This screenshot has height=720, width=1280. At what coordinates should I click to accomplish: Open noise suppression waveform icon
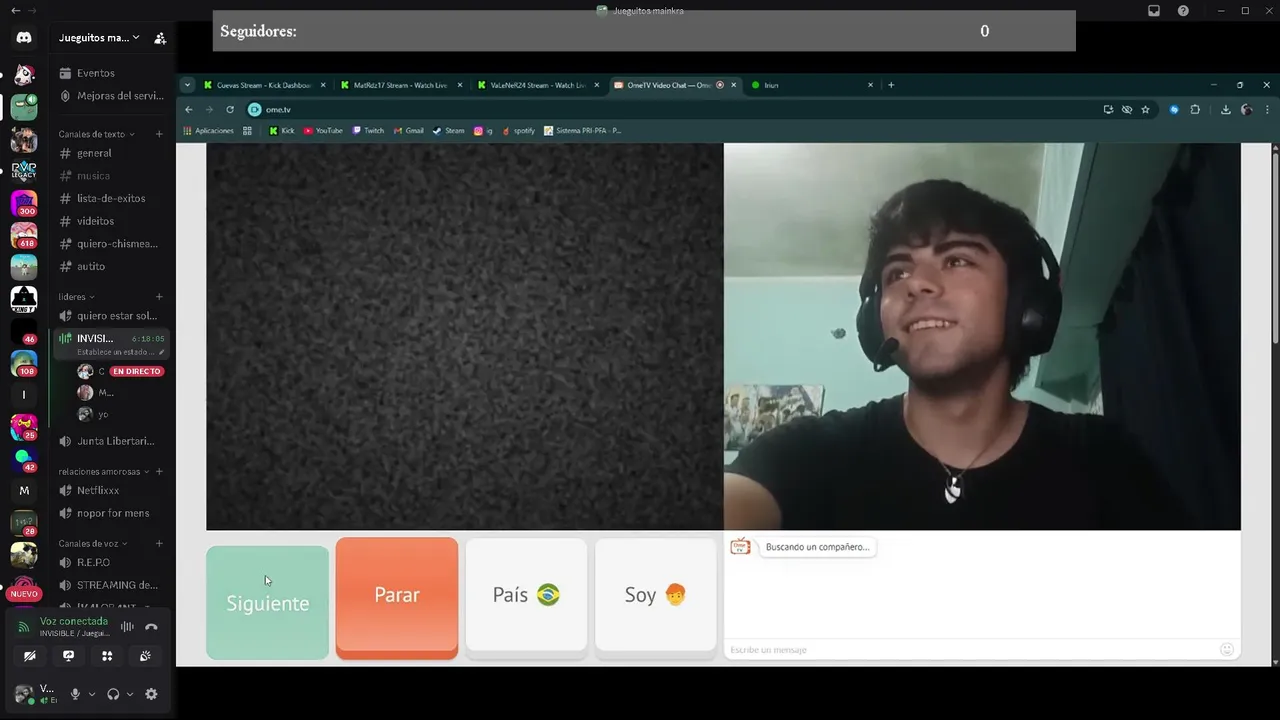(127, 627)
